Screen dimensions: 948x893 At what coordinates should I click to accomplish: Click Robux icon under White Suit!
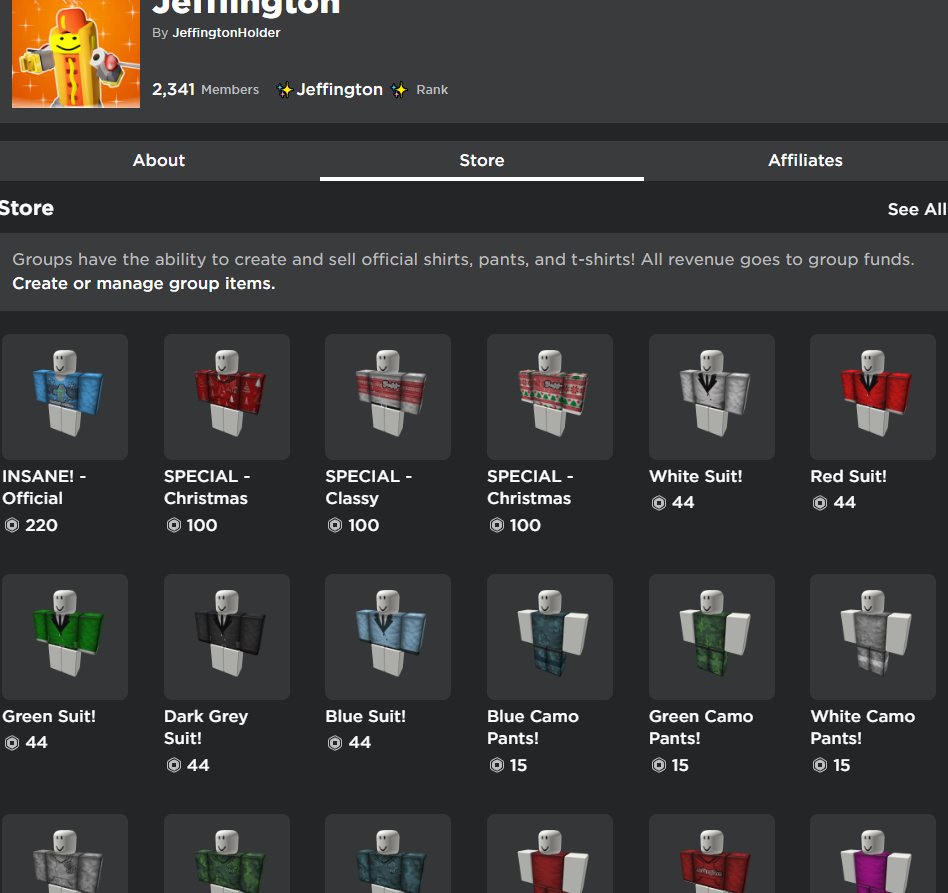click(x=659, y=503)
